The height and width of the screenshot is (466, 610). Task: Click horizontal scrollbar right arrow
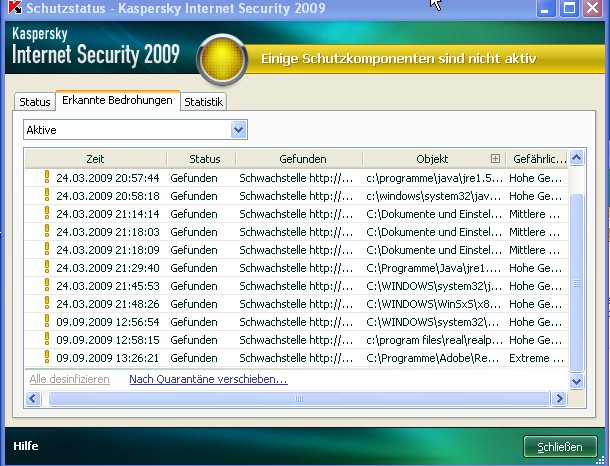(x=559, y=398)
